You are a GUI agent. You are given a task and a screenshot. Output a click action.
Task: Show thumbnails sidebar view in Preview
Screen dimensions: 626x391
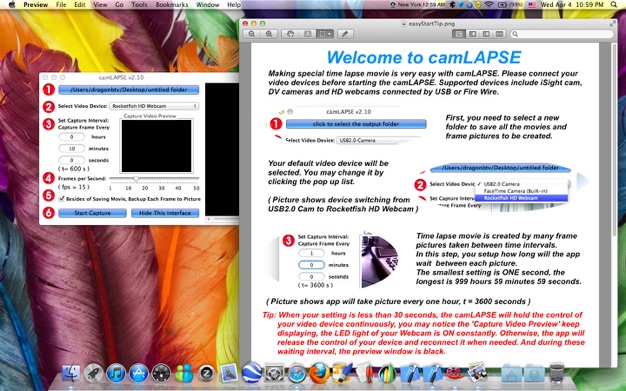pyautogui.click(x=472, y=34)
